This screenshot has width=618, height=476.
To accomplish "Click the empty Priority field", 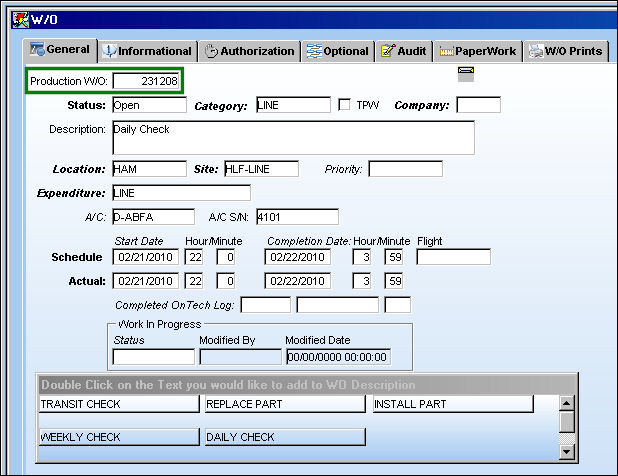I will [x=406, y=169].
